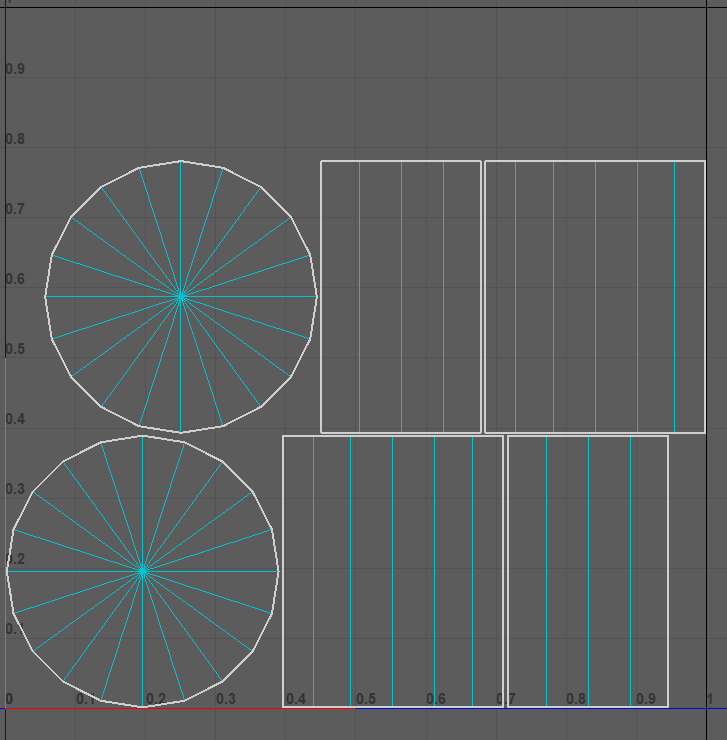Click the center vertex of the lower circular shell
727x740 pixels.
click(143, 571)
